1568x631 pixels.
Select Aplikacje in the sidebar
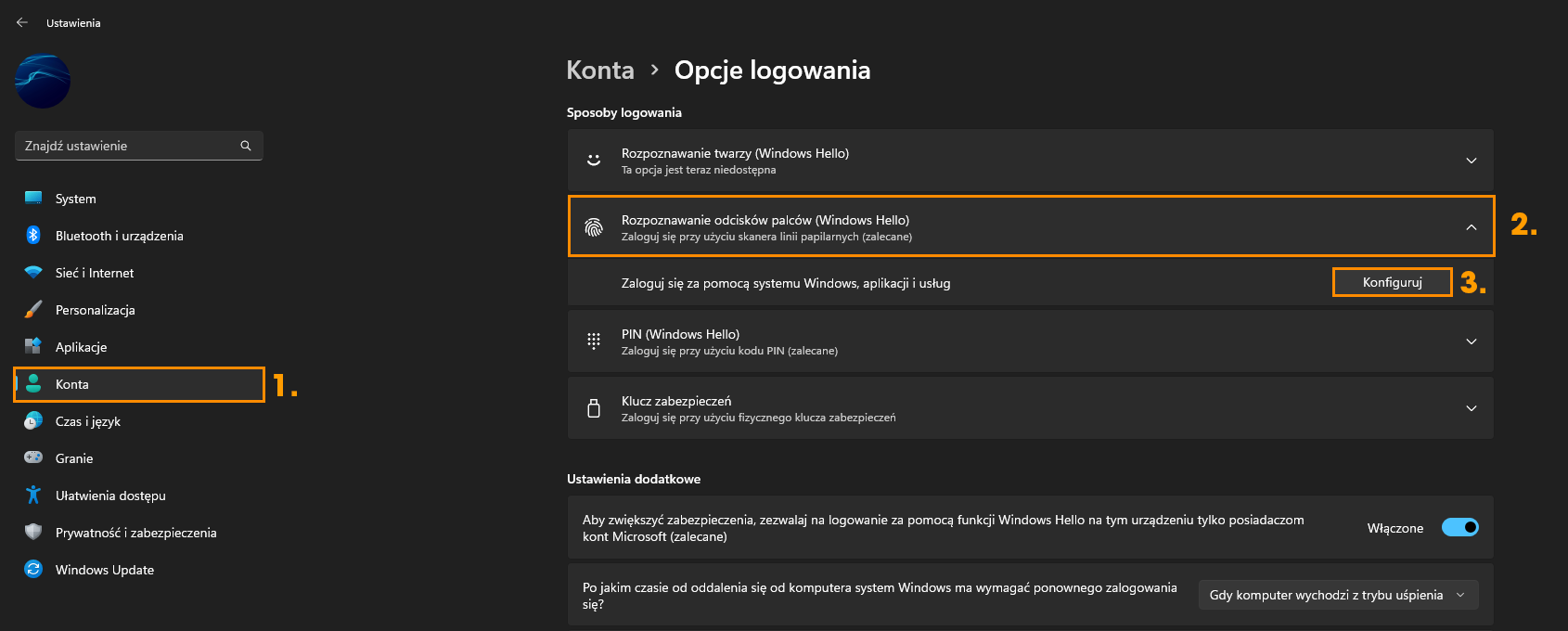139,347
